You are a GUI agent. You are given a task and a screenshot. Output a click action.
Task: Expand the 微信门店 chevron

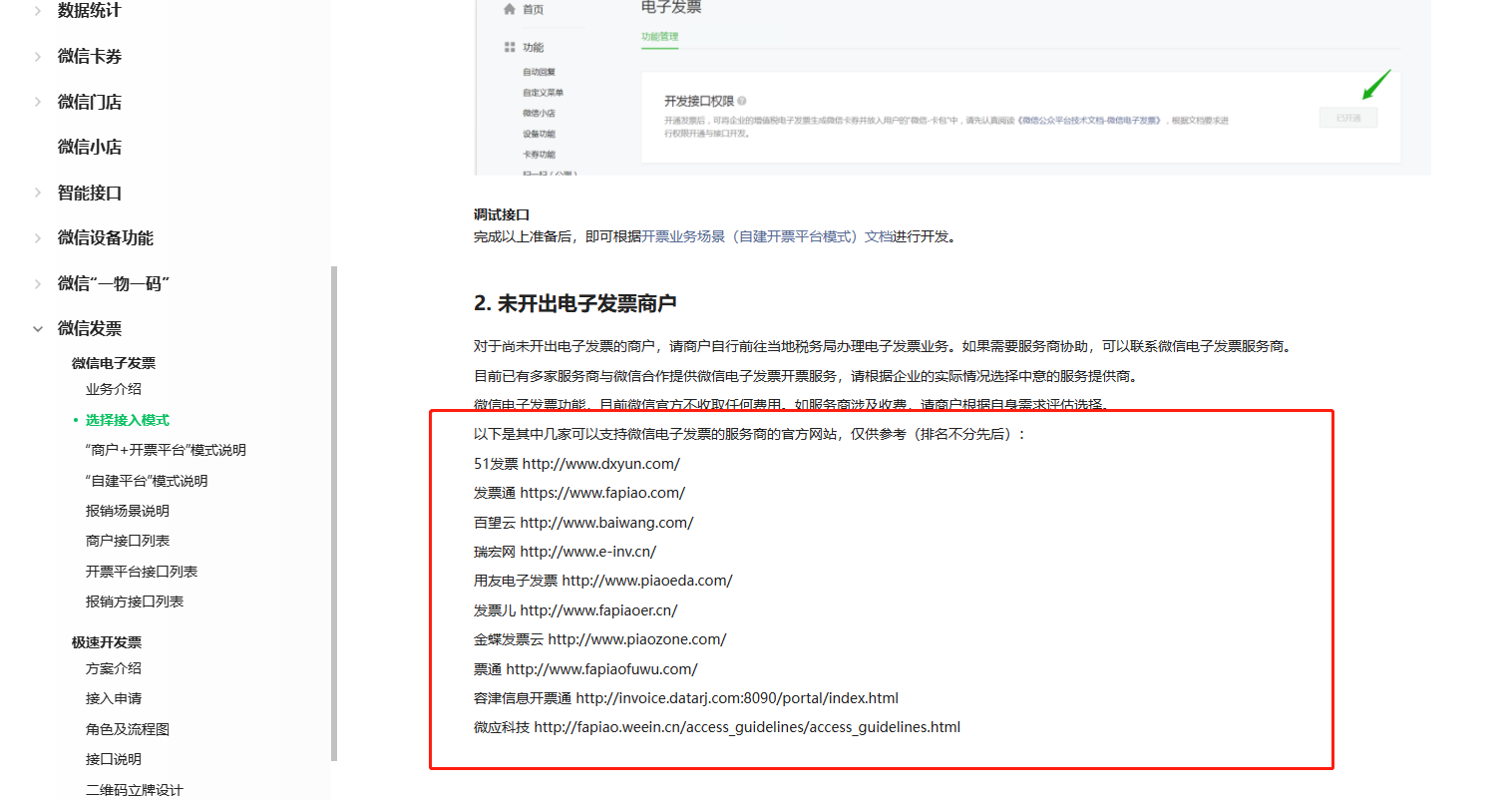pos(38,102)
